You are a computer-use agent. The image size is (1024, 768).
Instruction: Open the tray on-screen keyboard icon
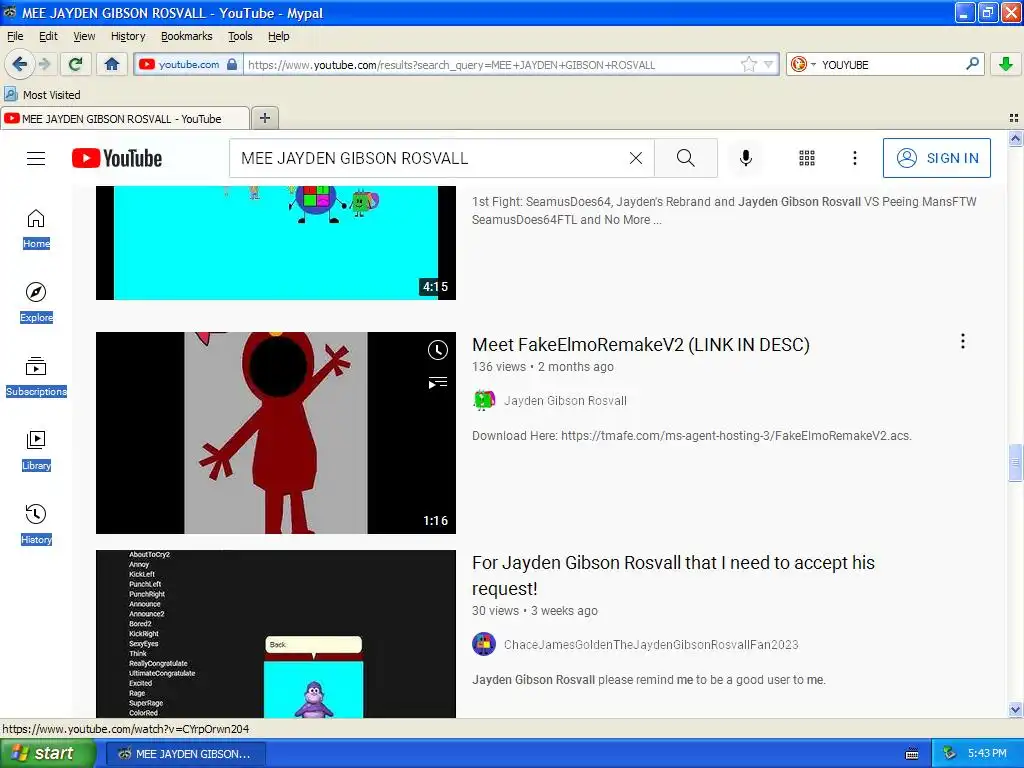pos(912,754)
